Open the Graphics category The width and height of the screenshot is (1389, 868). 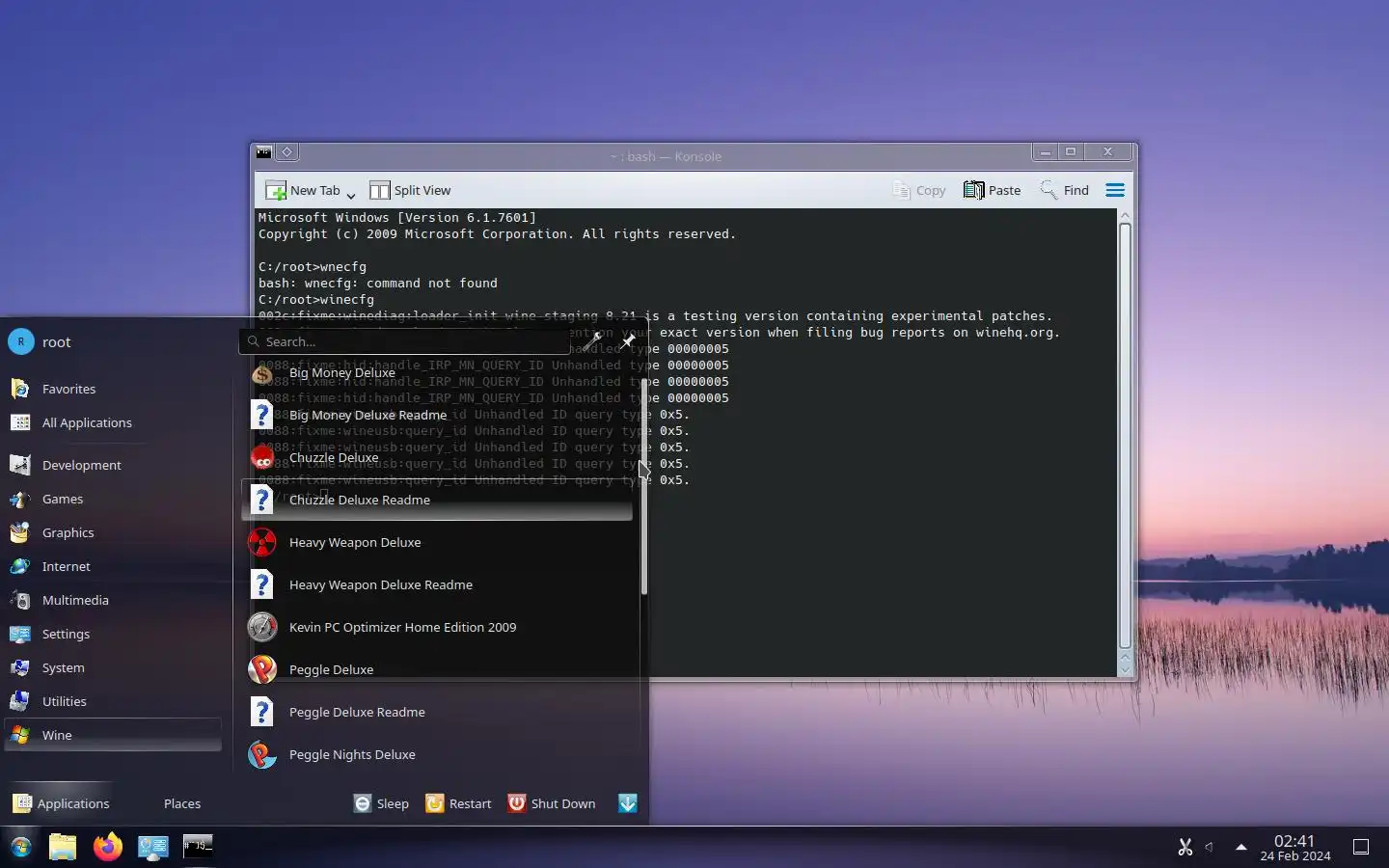pyautogui.click(x=114, y=532)
